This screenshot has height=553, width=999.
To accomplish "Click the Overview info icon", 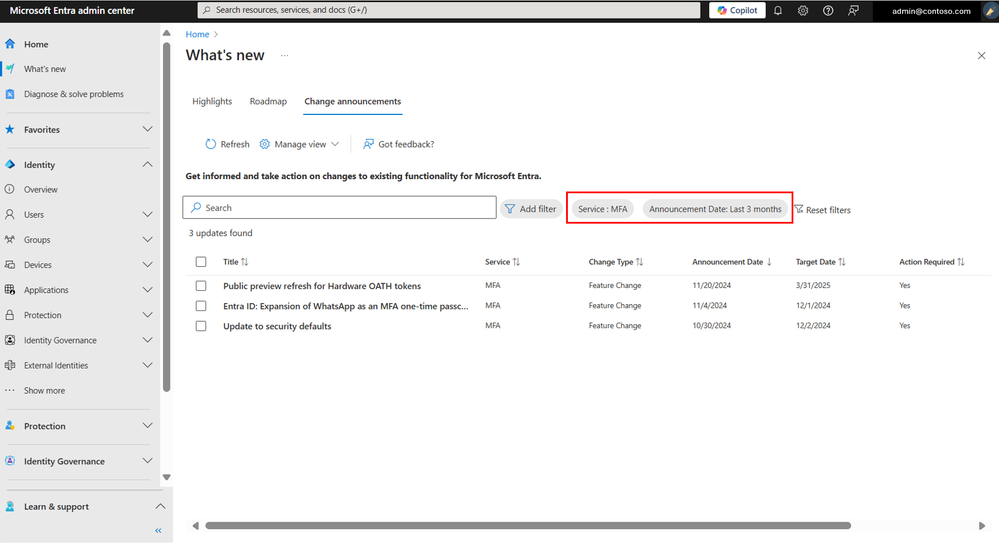I will (x=10, y=189).
